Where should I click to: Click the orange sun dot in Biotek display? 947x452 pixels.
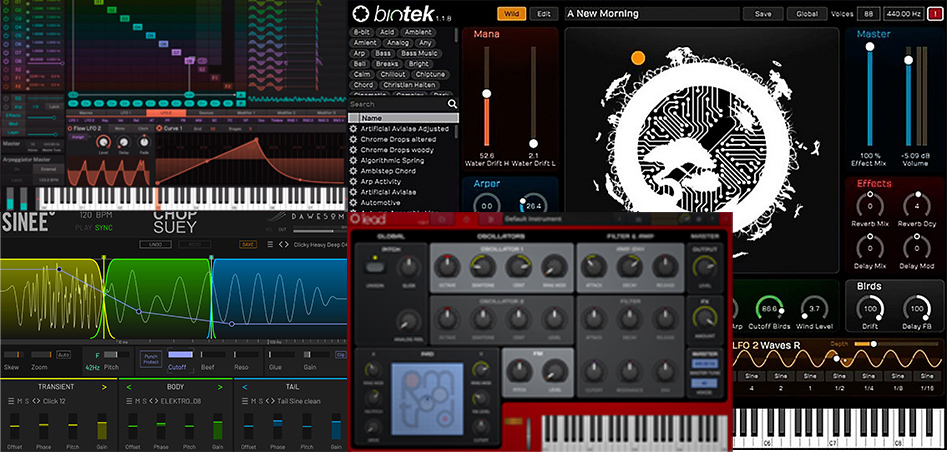(637, 58)
